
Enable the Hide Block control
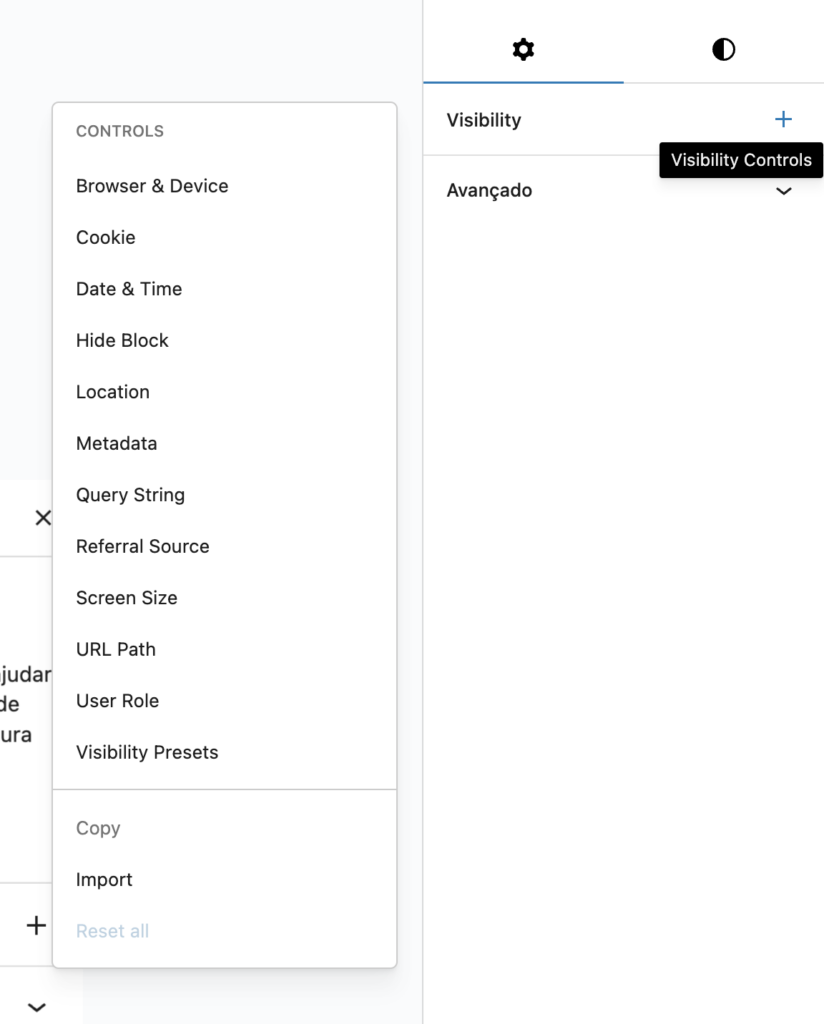[224, 341]
